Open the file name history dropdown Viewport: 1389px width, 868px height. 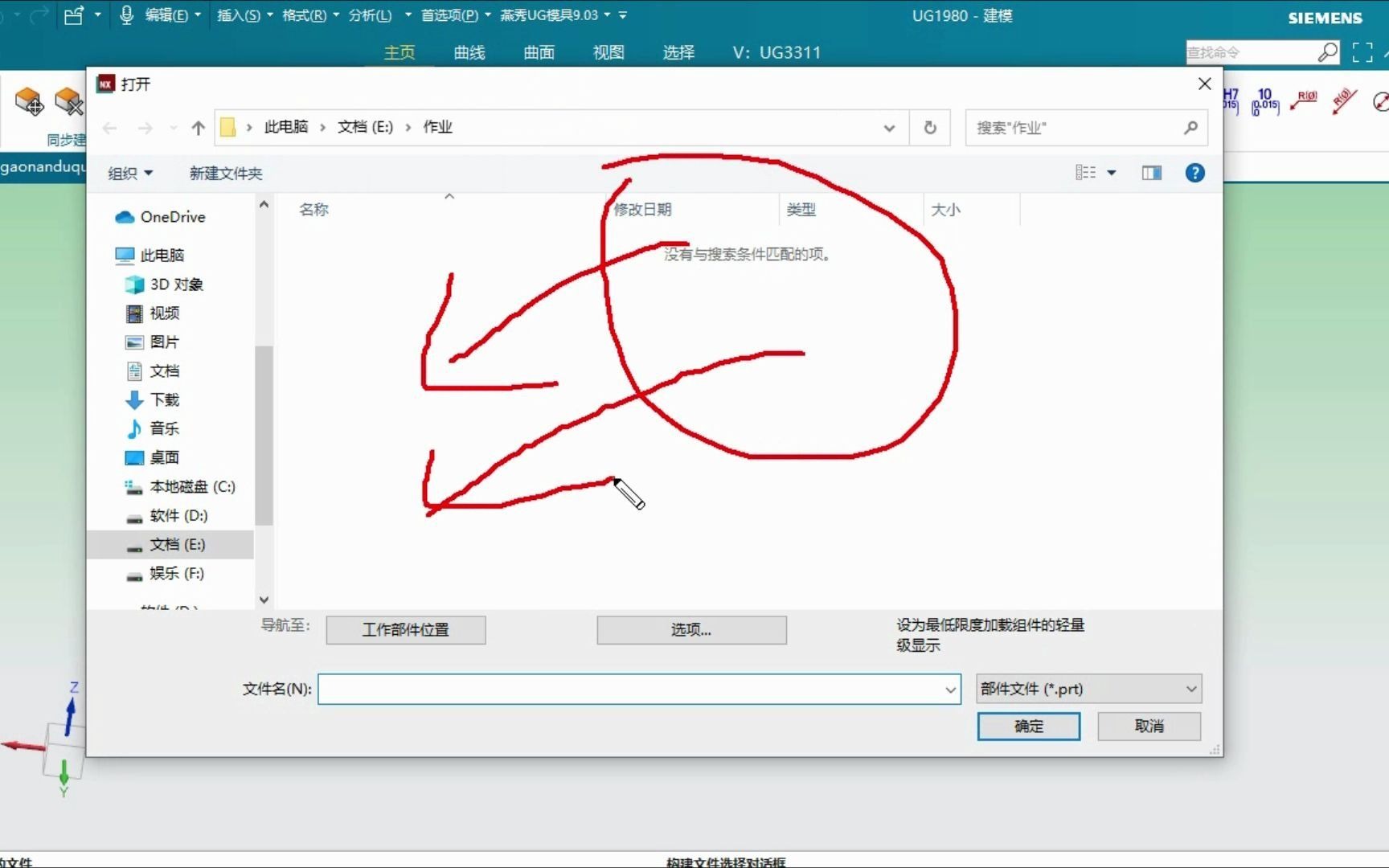(x=950, y=690)
